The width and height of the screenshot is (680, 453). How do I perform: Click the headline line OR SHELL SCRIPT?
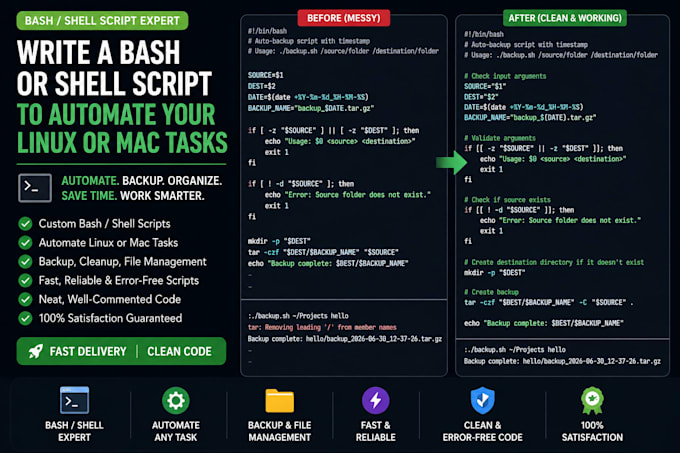click(x=114, y=83)
